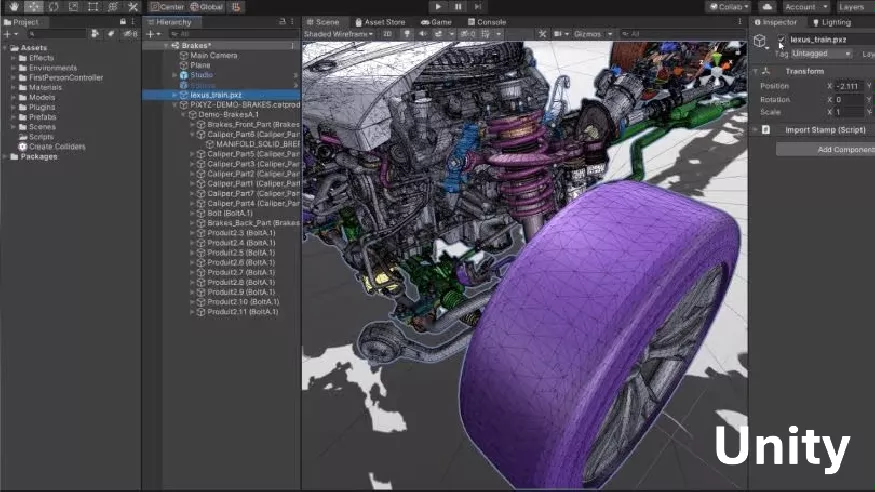Click the Project search field

click(56, 34)
